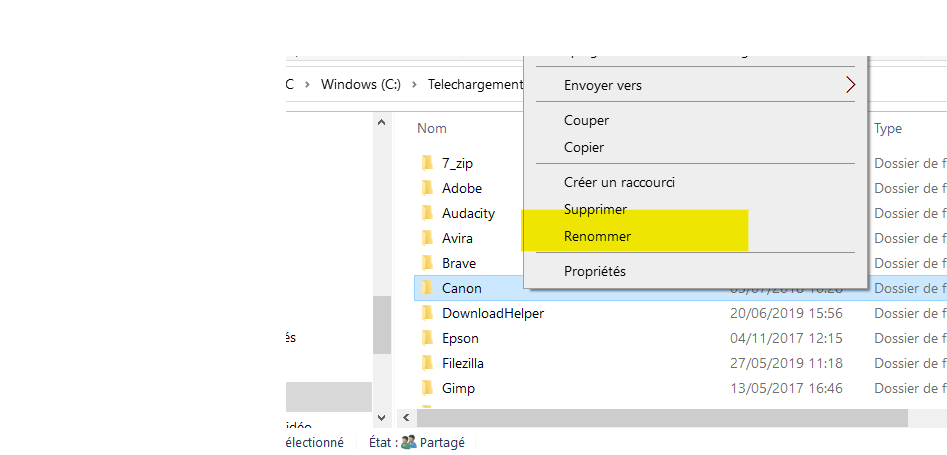Expand the Envoyer vers submenu arrow

click(x=850, y=85)
